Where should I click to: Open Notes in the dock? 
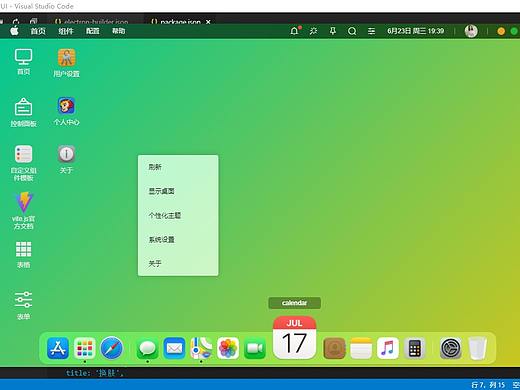point(361,348)
